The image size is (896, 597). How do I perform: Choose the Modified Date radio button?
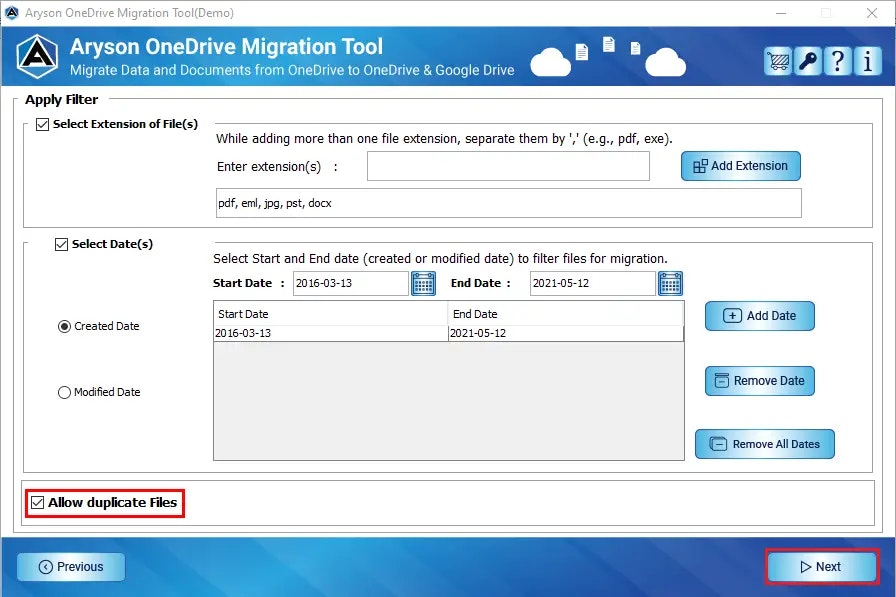click(x=65, y=392)
